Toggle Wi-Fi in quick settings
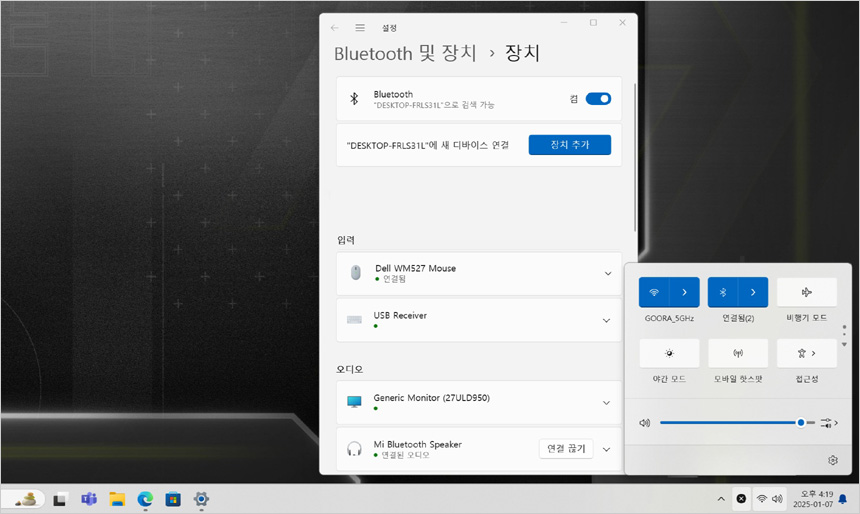 654,292
